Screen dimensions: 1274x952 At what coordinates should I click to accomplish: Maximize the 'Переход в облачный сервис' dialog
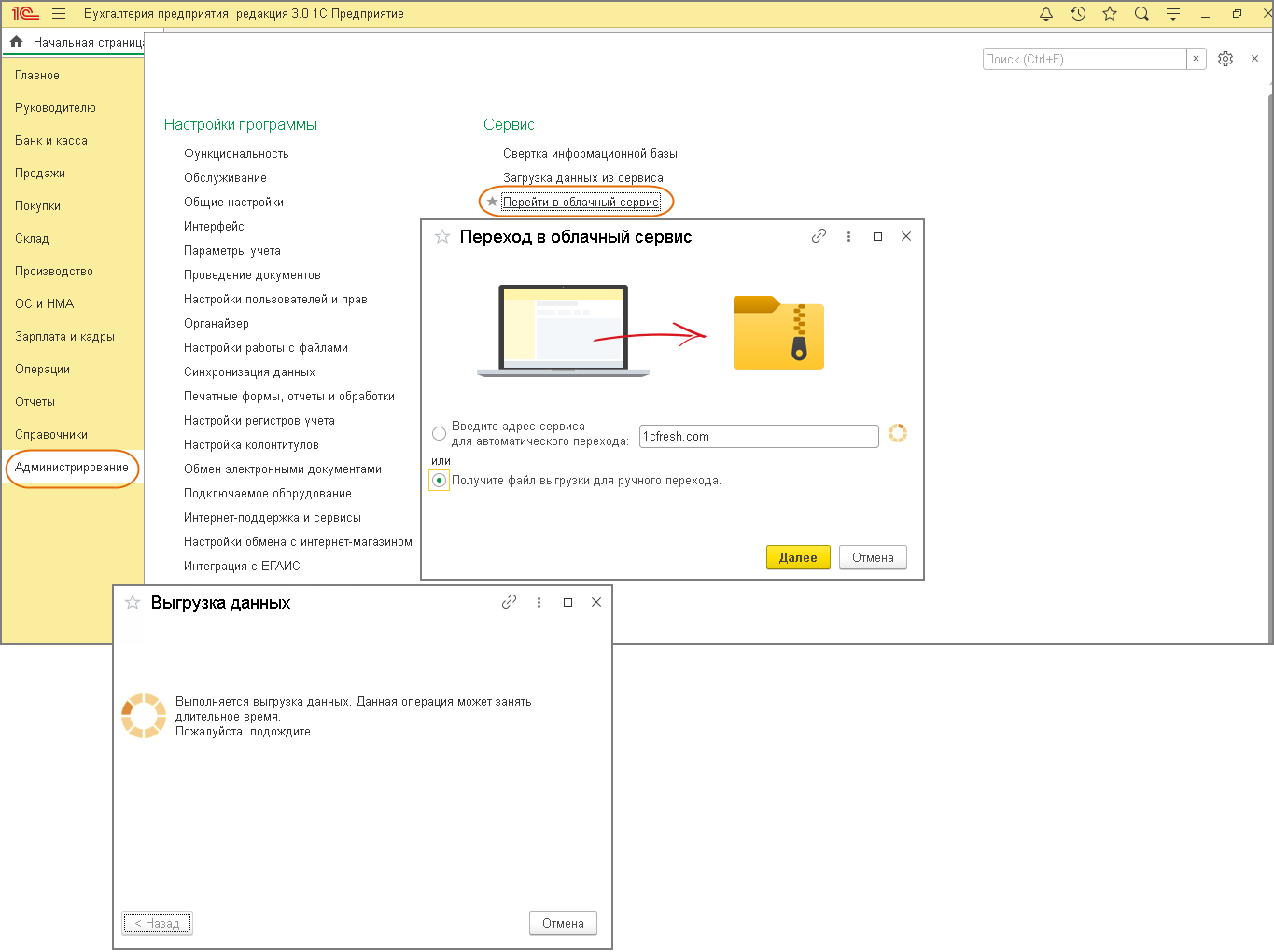pyautogui.click(x=877, y=236)
